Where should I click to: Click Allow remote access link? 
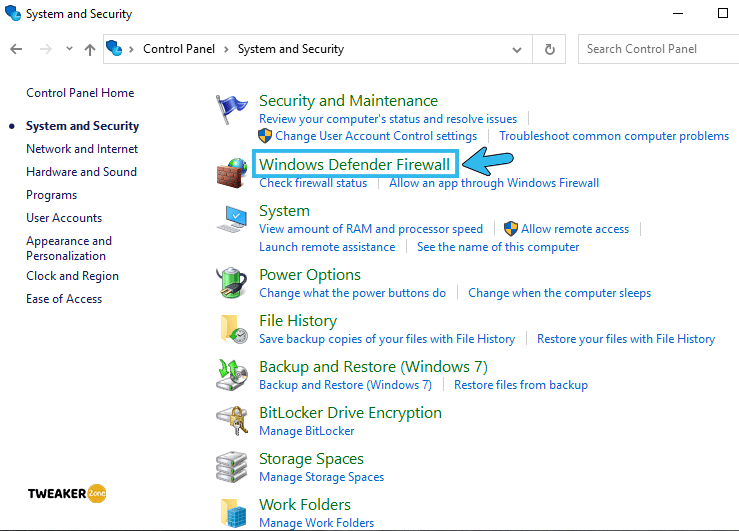click(575, 229)
